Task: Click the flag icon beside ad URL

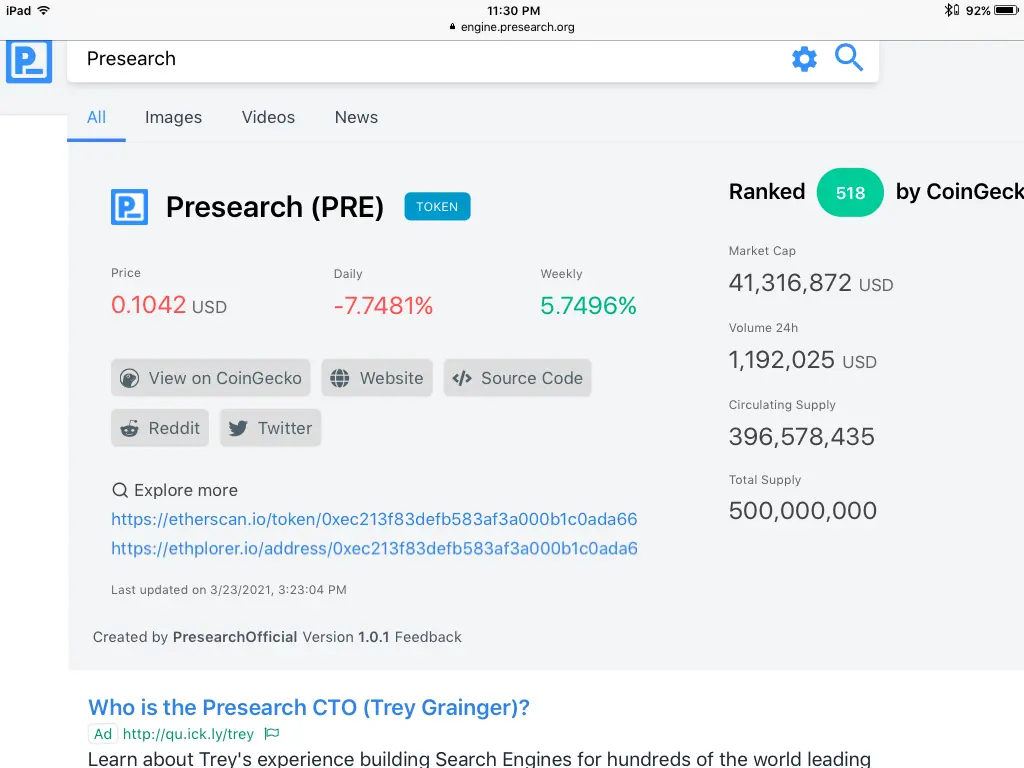Action: pos(272,734)
